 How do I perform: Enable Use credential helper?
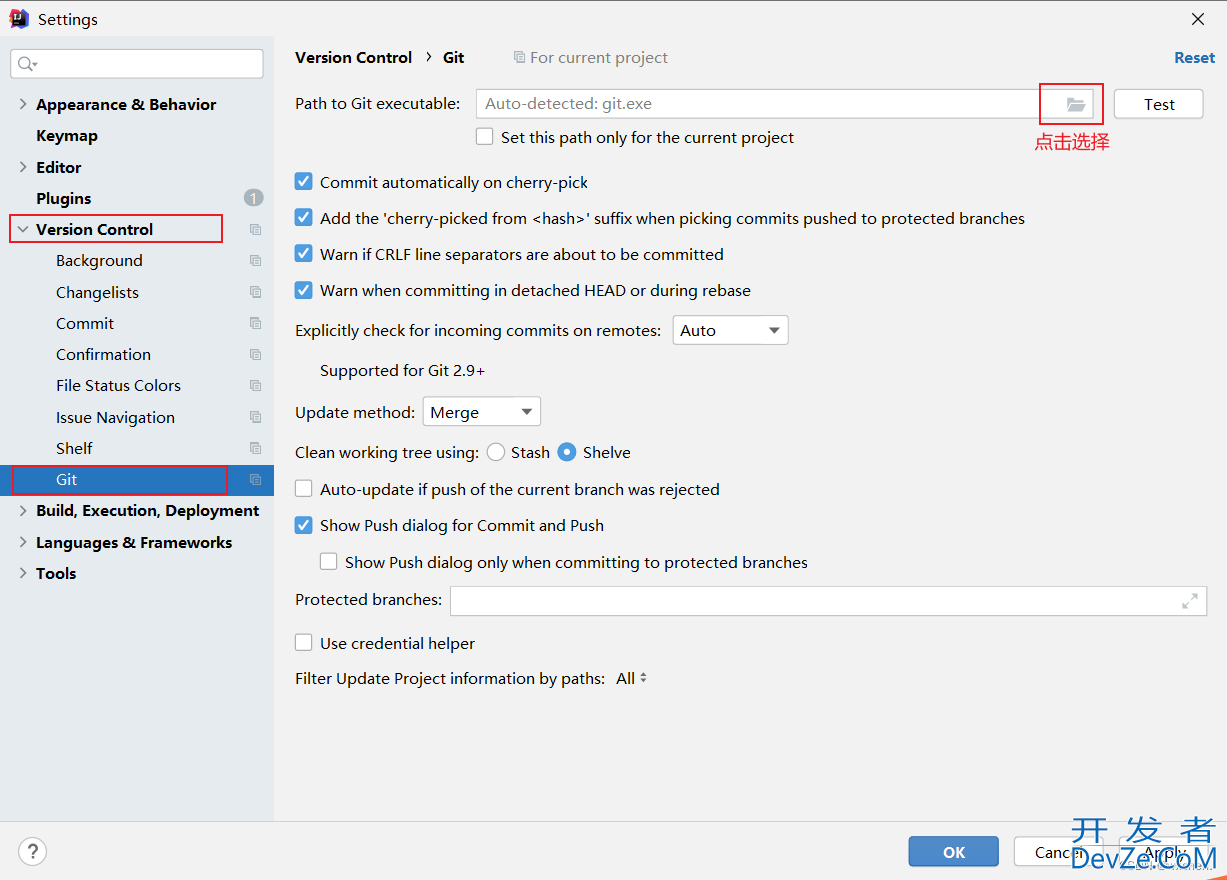click(304, 643)
